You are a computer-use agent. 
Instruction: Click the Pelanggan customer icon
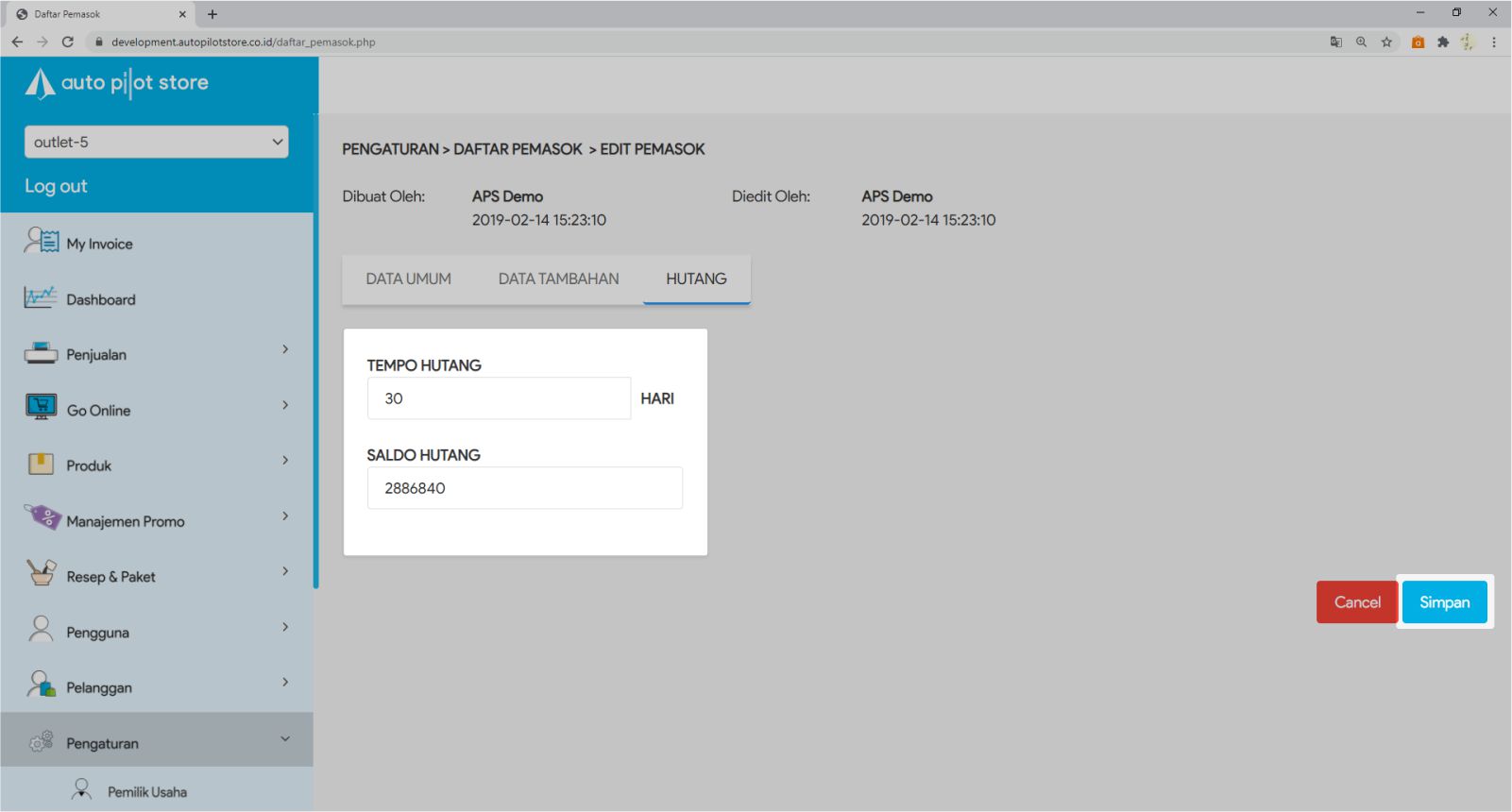click(41, 685)
